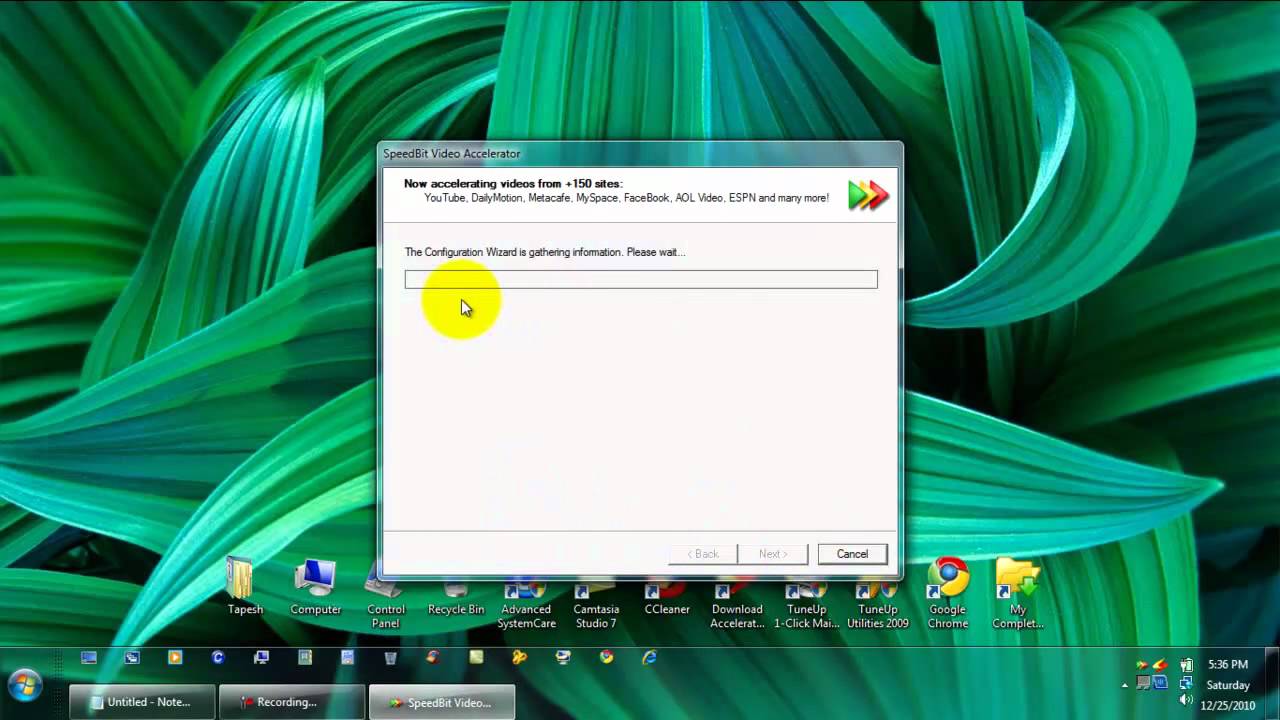Open the yellow butterfly quick launch icon
The image size is (1280, 720).
click(x=519, y=657)
